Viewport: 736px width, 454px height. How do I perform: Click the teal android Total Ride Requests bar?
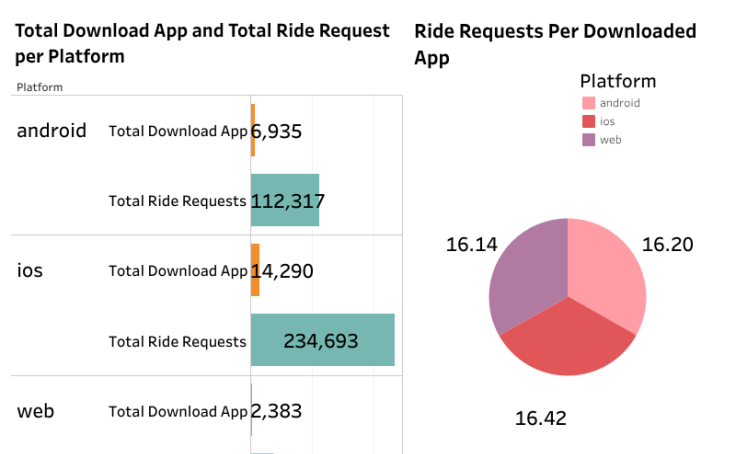[x=285, y=200]
